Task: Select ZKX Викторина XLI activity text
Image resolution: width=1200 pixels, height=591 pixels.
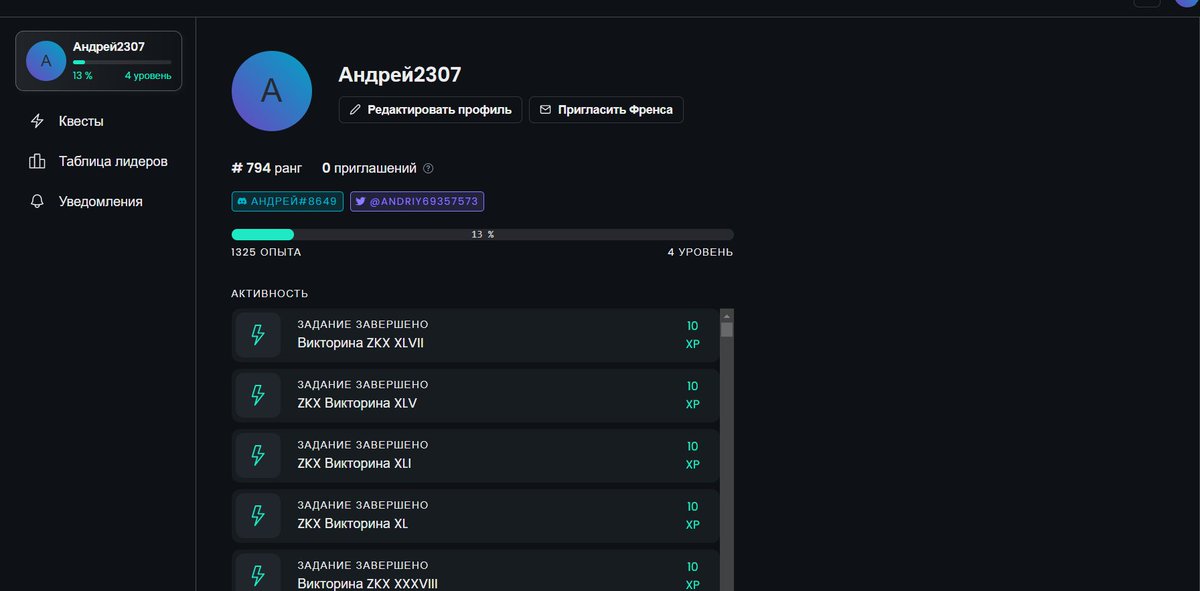Action: tap(354, 463)
